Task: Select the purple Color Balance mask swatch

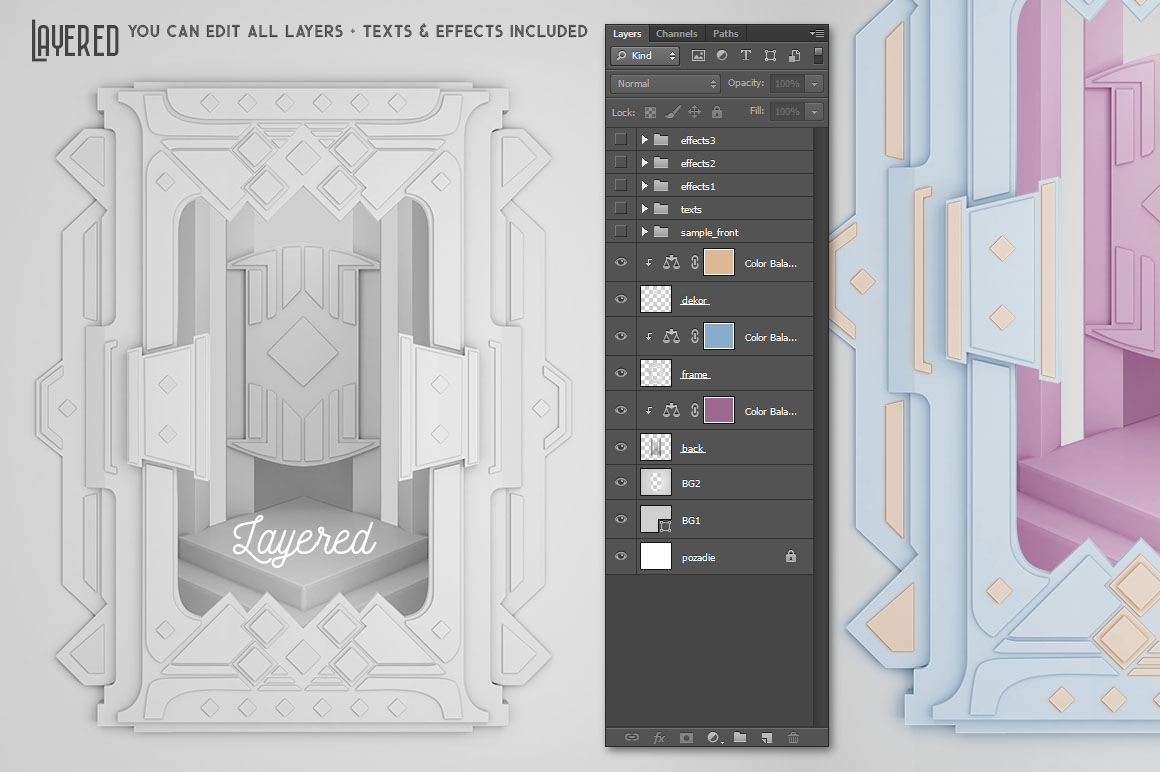Action: click(719, 411)
